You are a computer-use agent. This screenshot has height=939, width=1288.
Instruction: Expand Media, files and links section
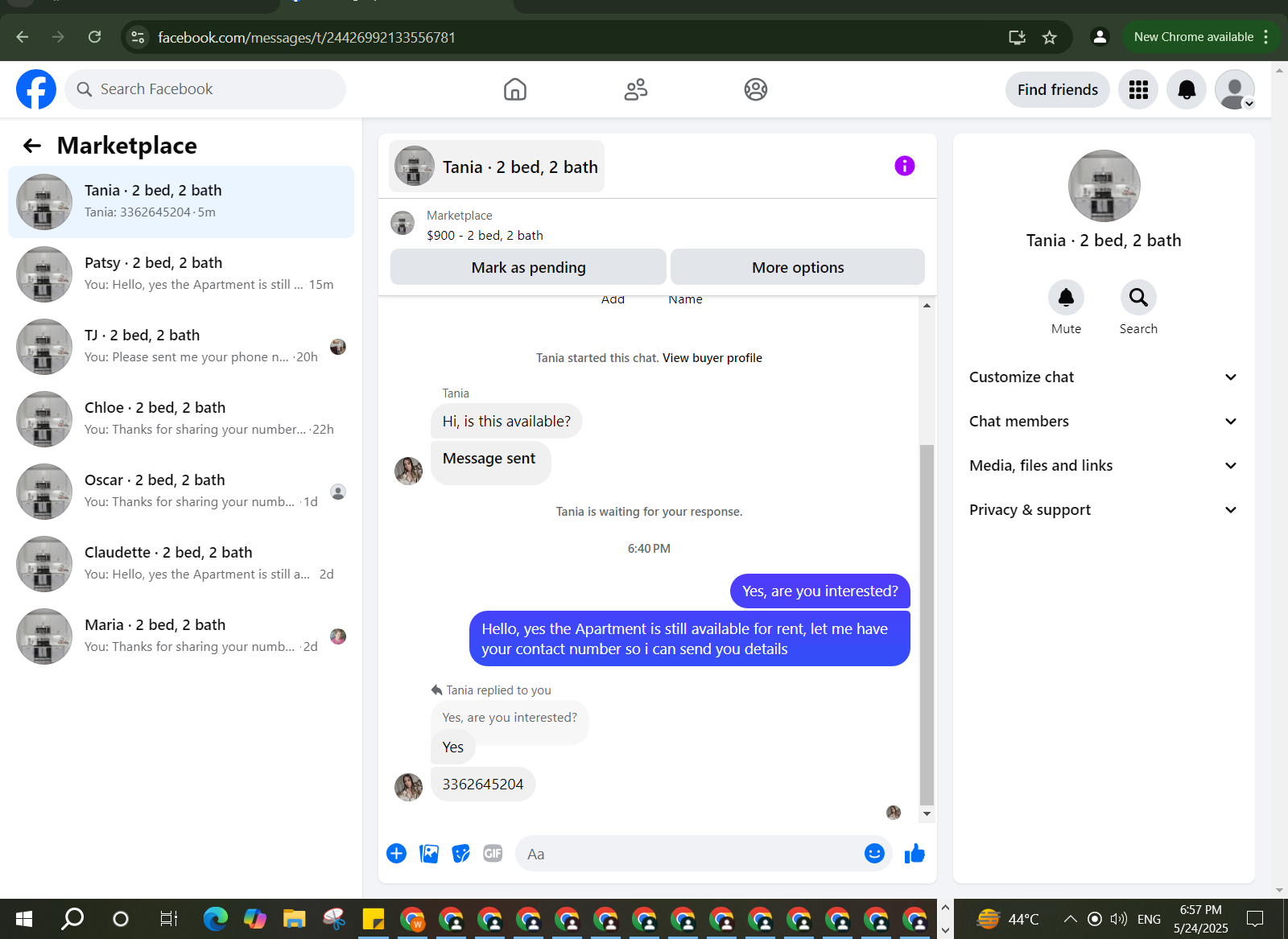tap(1104, 466)
